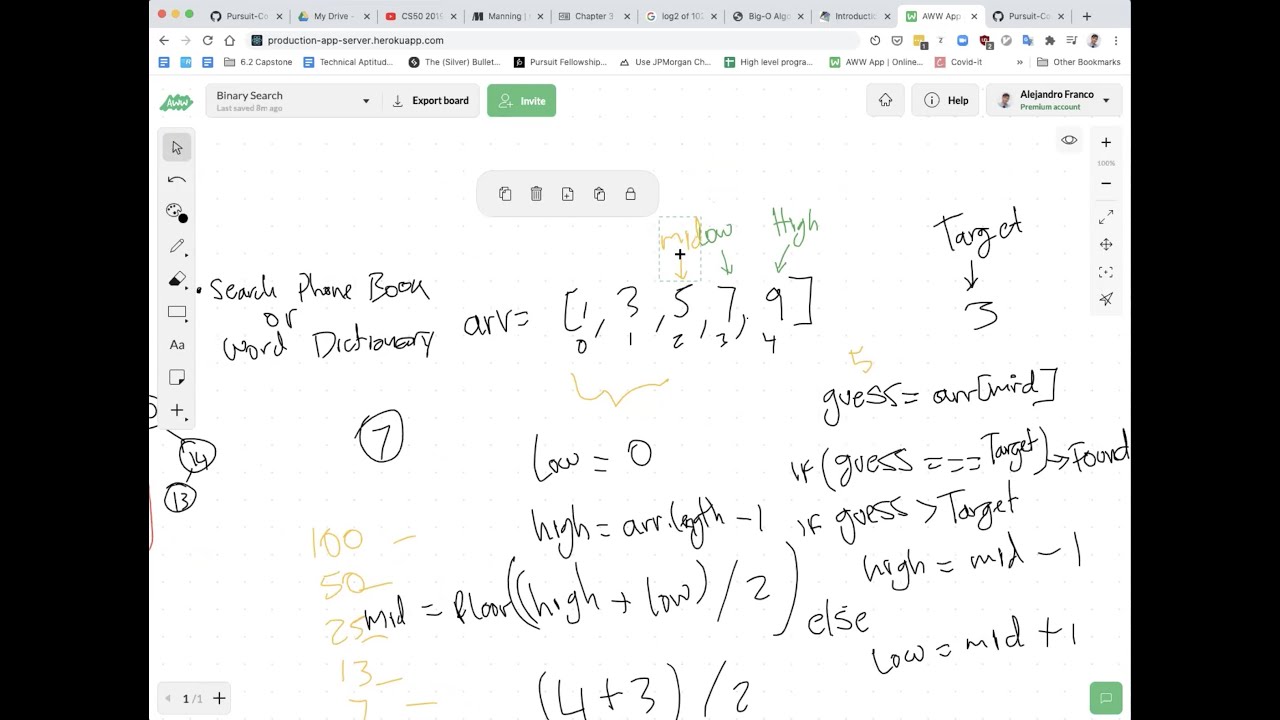This screenshot has height=720, width=1280.
Task: Click the Zoom extension icon
Action: (962, 40)
